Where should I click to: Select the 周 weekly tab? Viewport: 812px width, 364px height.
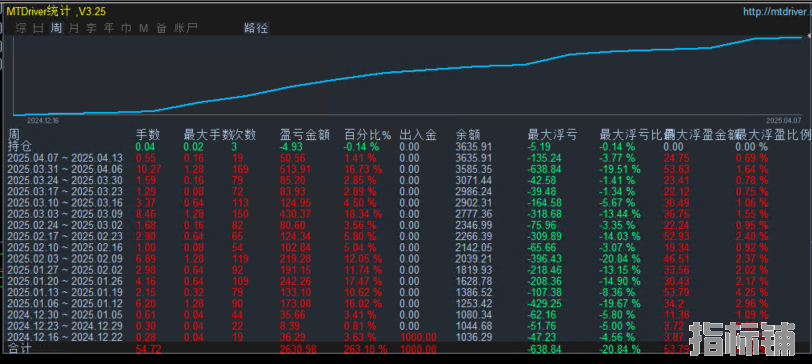tap(56, 28)
